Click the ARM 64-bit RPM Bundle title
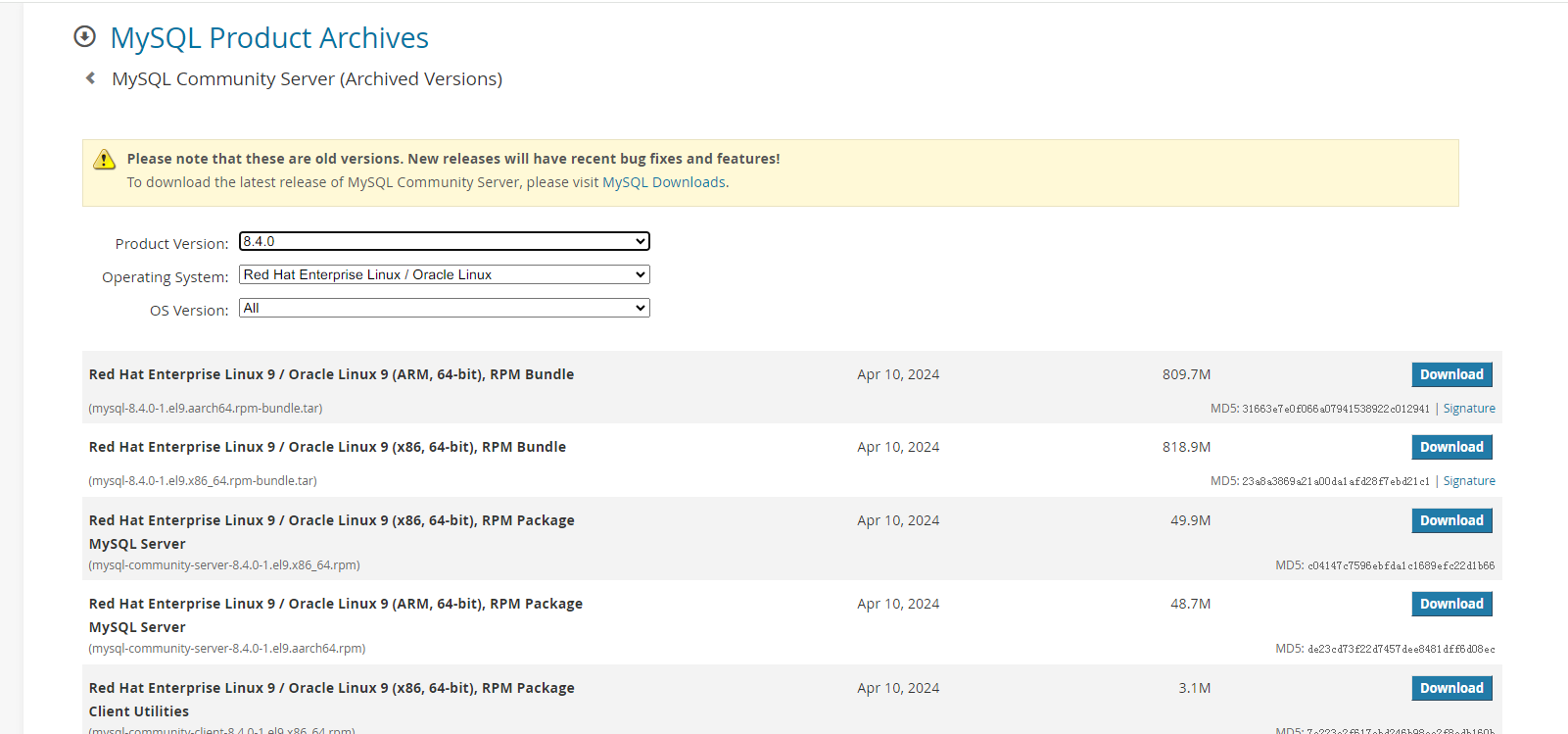 (x=331, y=374)
